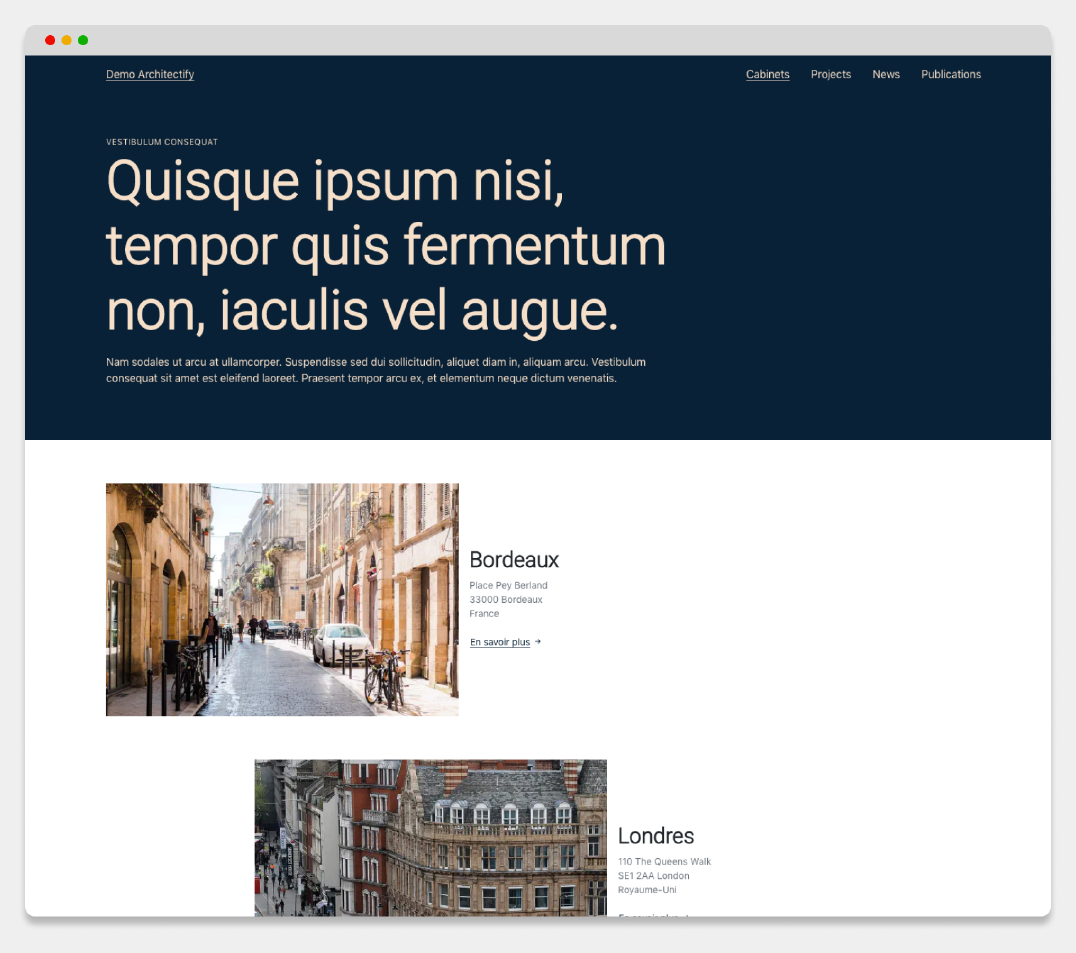
Task: Click the Bordeaux street photo
Action: [x=282, y=599]
